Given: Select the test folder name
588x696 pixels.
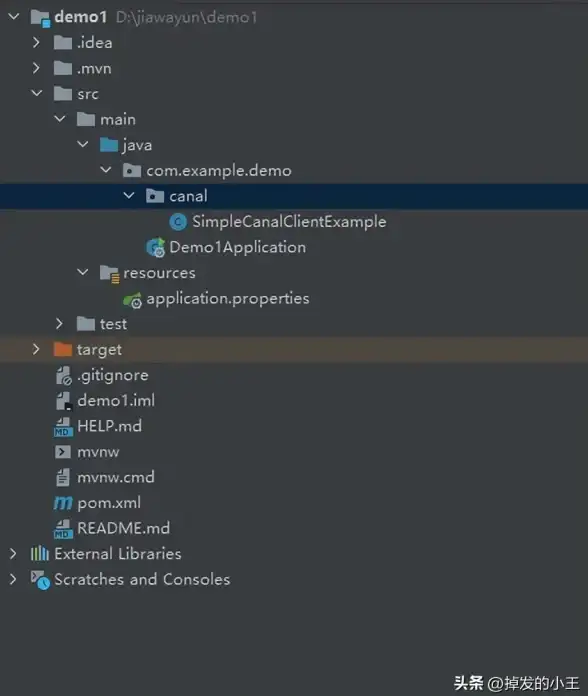Looking at the screenshot, I should click(114, 324).
